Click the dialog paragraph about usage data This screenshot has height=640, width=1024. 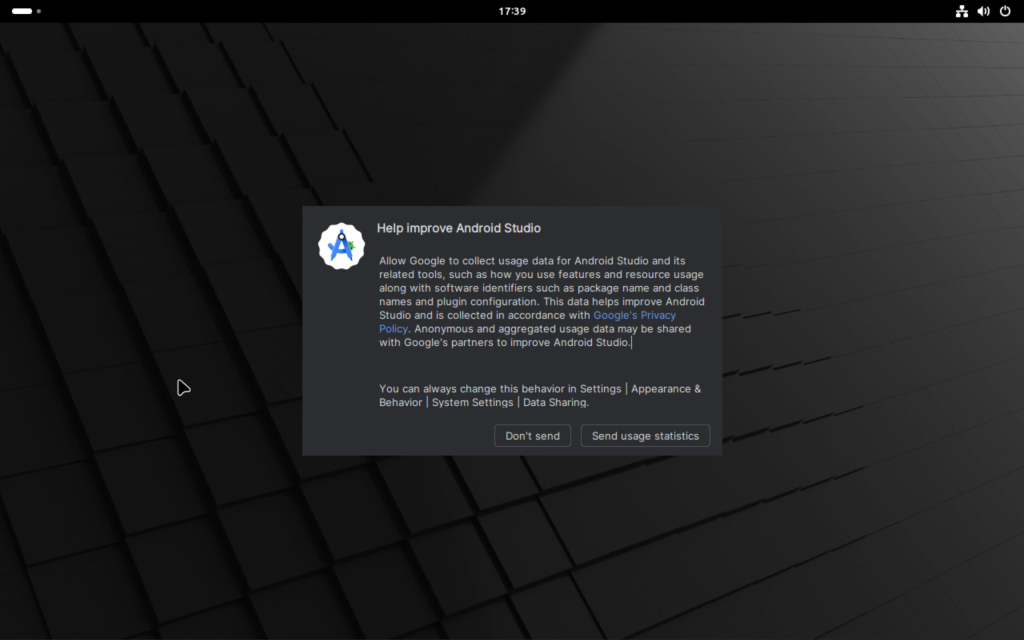point(540,300)
